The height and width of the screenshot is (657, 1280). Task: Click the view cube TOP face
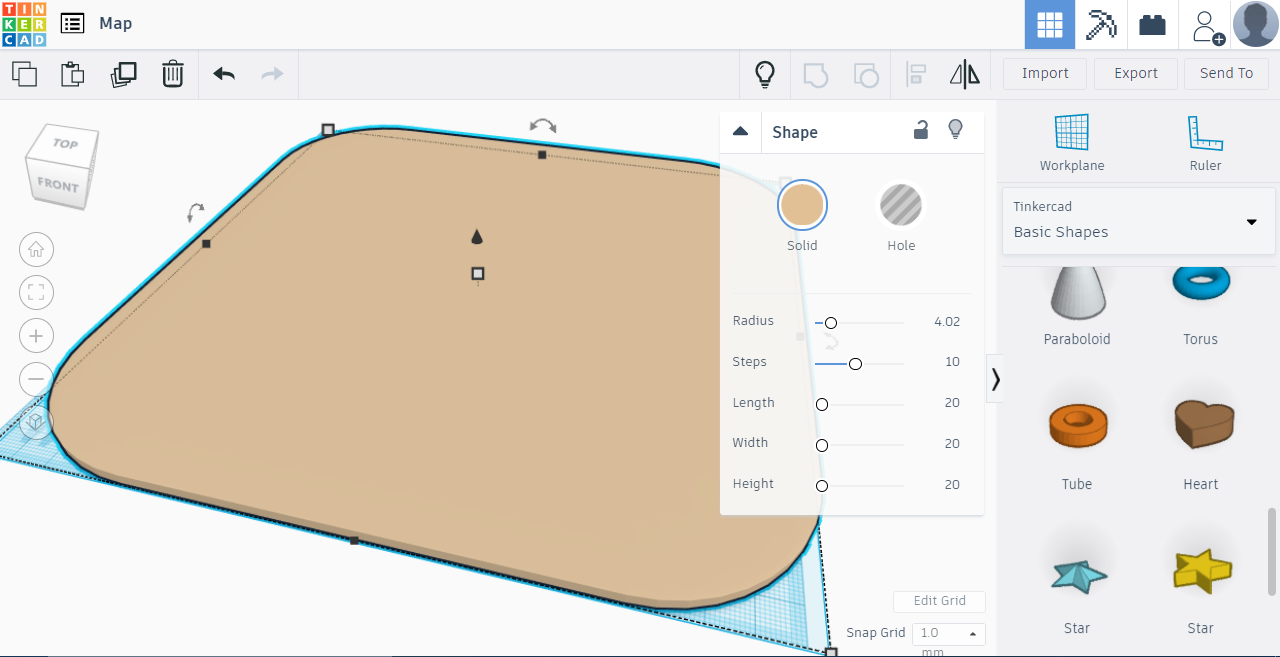pos(65,144)
